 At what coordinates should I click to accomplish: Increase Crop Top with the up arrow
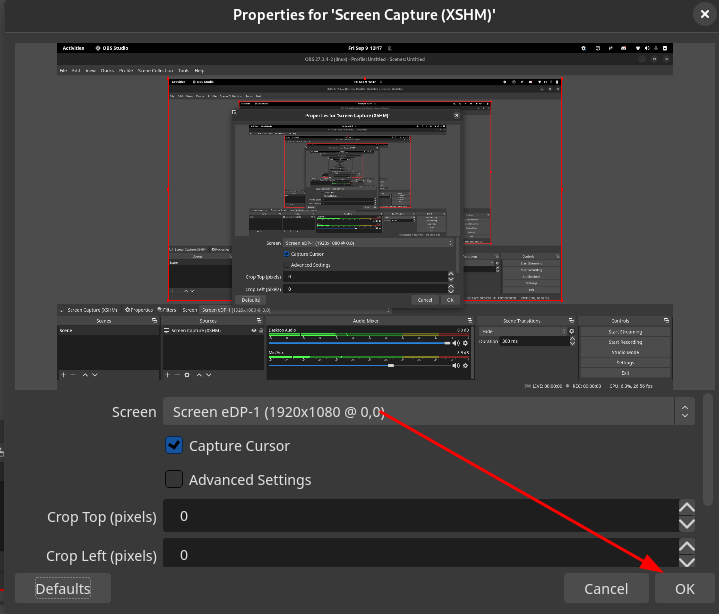(x=686, y=507)
